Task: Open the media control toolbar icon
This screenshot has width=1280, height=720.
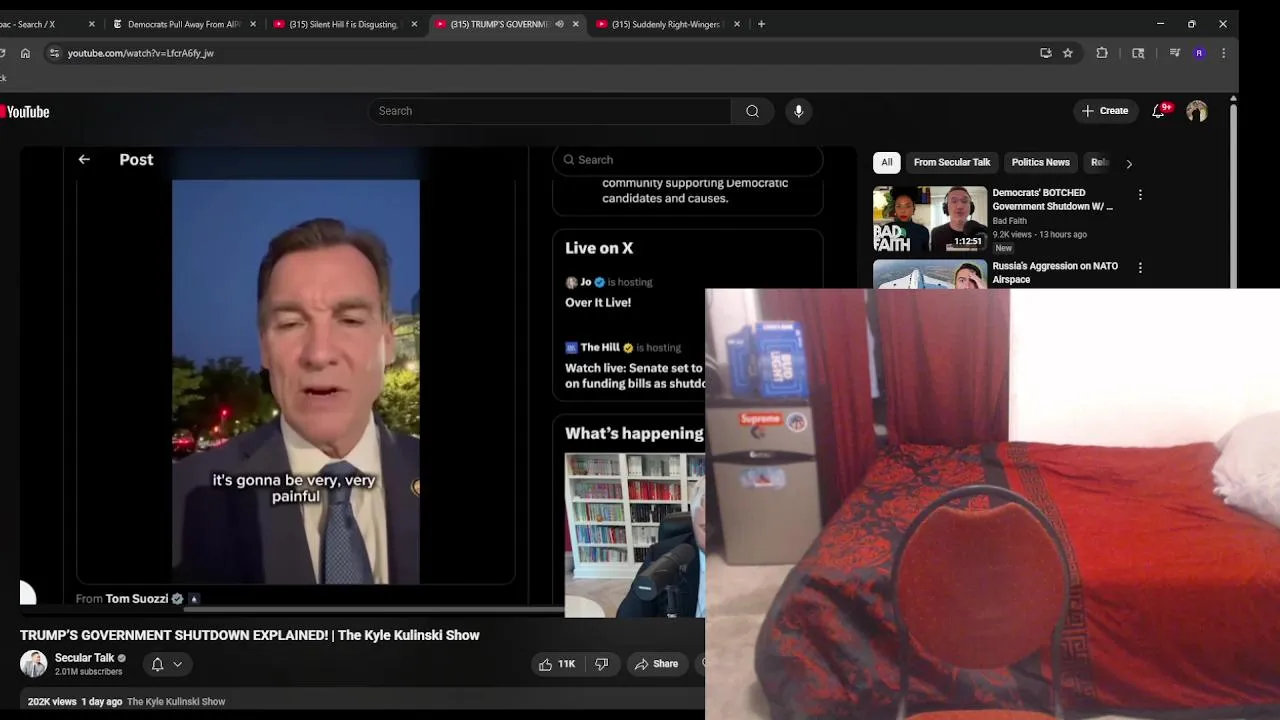Action: coord(1175,53)
